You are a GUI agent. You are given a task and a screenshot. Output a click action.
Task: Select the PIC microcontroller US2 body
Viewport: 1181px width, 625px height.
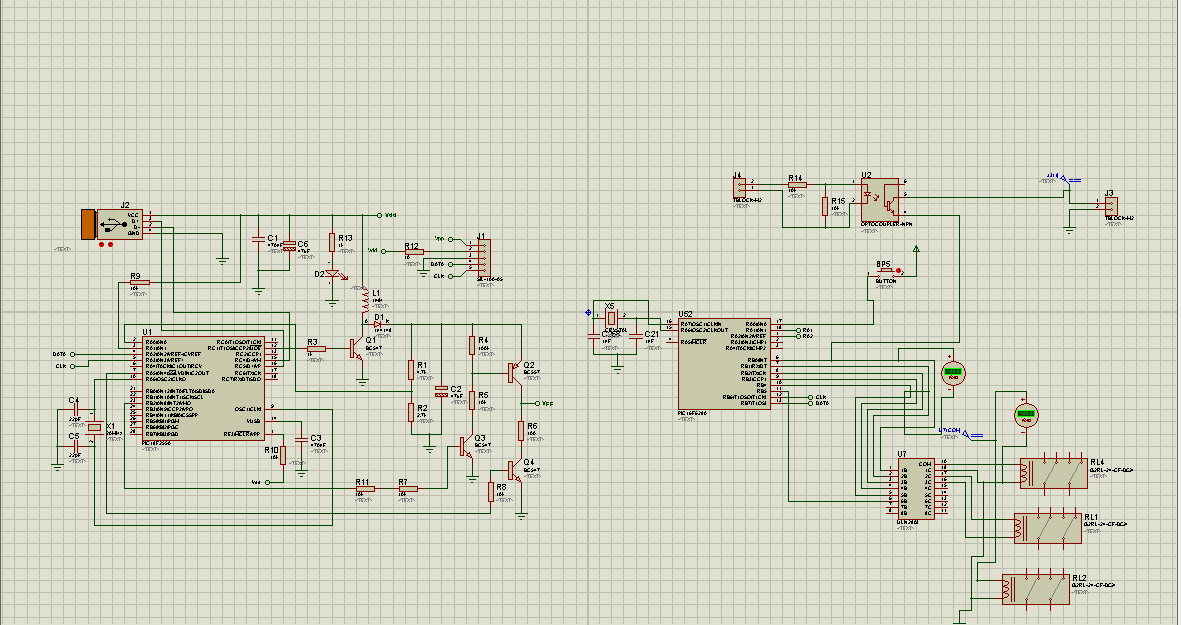coord(724,364)
